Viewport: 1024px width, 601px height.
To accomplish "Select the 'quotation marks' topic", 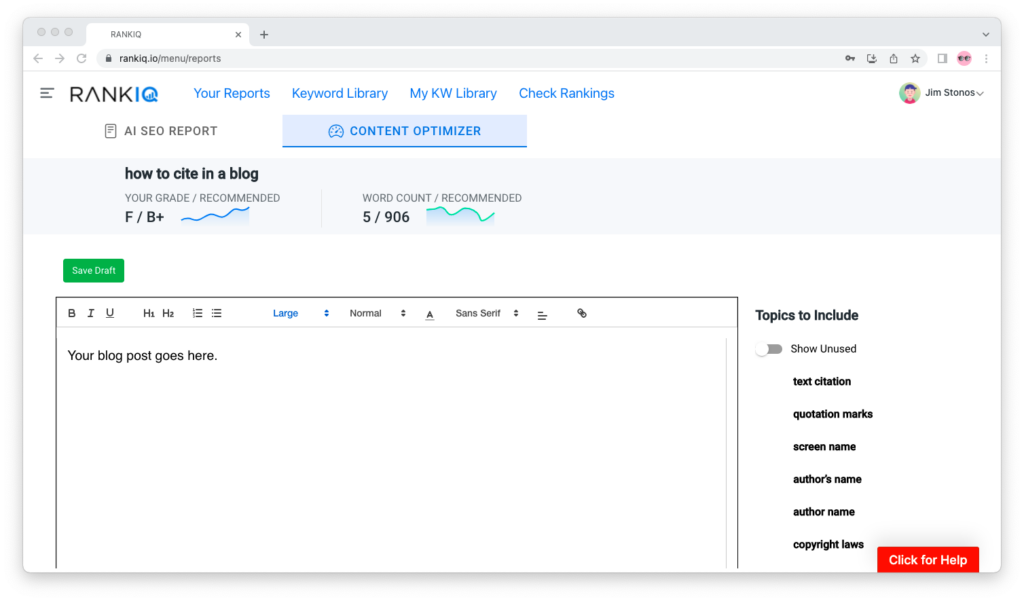I will (x=833, y=414).
